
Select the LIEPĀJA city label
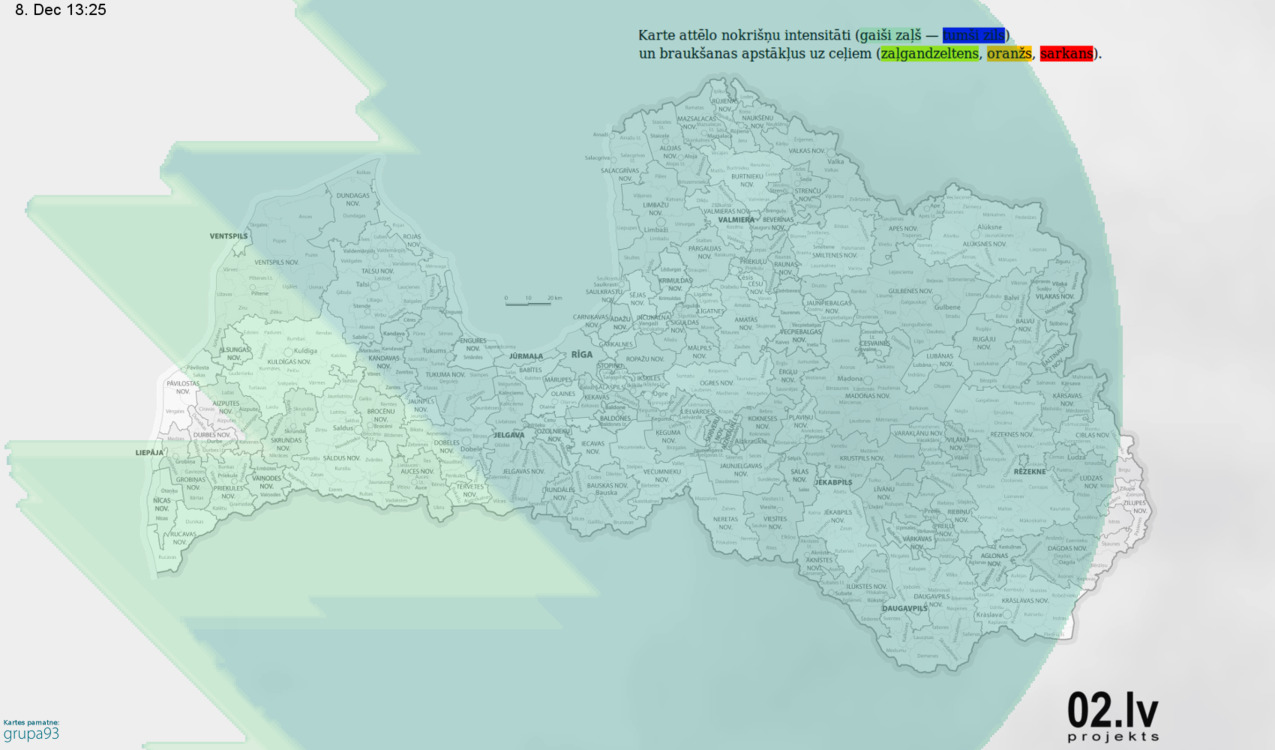(x=149, y=453)
